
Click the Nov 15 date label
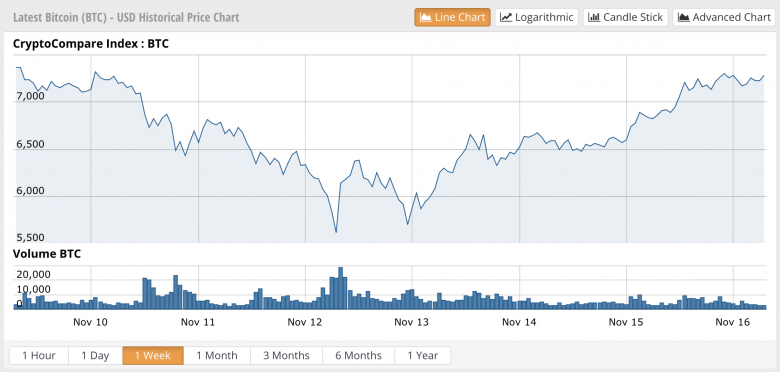coord(626,322)
